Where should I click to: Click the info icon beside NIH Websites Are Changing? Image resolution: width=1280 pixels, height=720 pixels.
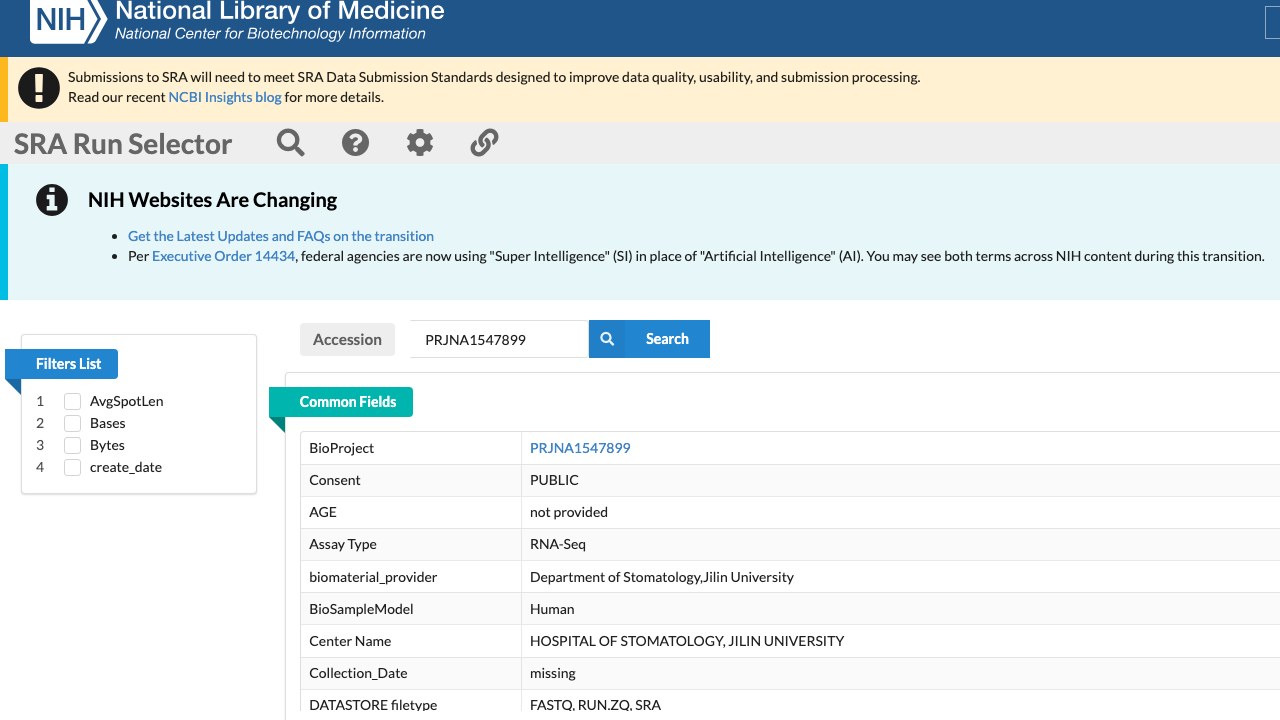tap(52, 200)
